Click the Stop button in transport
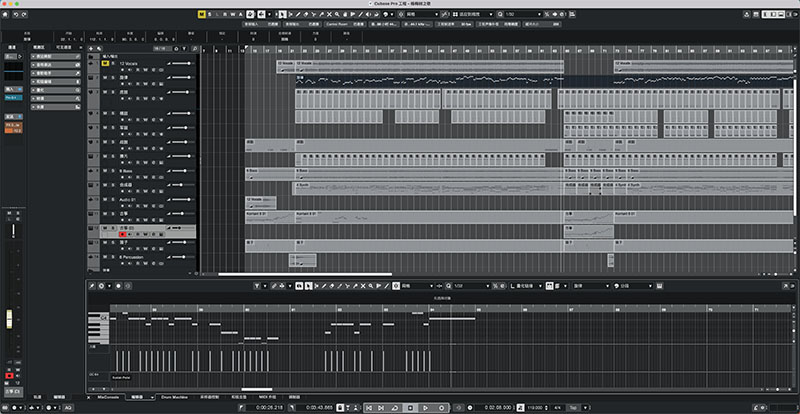The height and width of the screenshot is (414, 800). click(x=410, y=408)
